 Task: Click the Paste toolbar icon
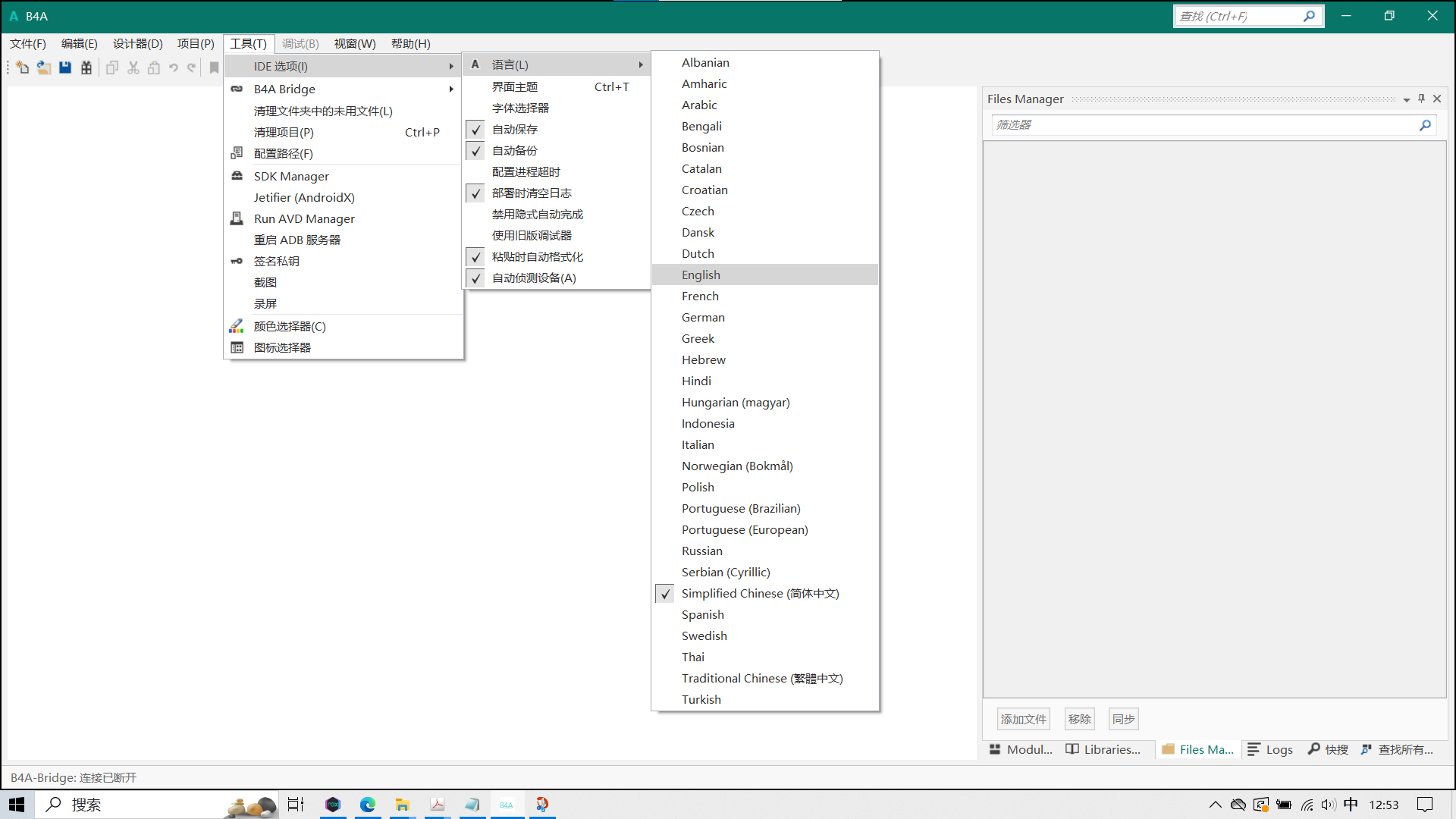154,67
